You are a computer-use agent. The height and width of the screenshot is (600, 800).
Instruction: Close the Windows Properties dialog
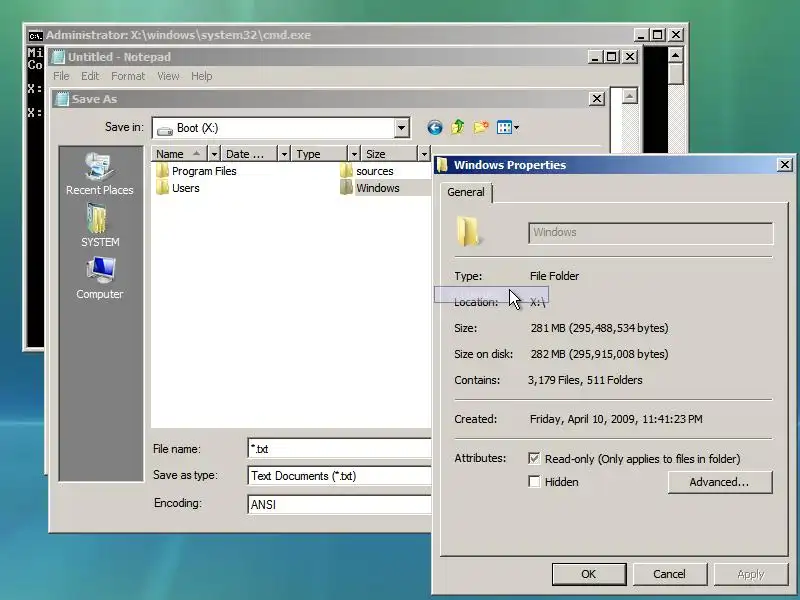point(785,165)
